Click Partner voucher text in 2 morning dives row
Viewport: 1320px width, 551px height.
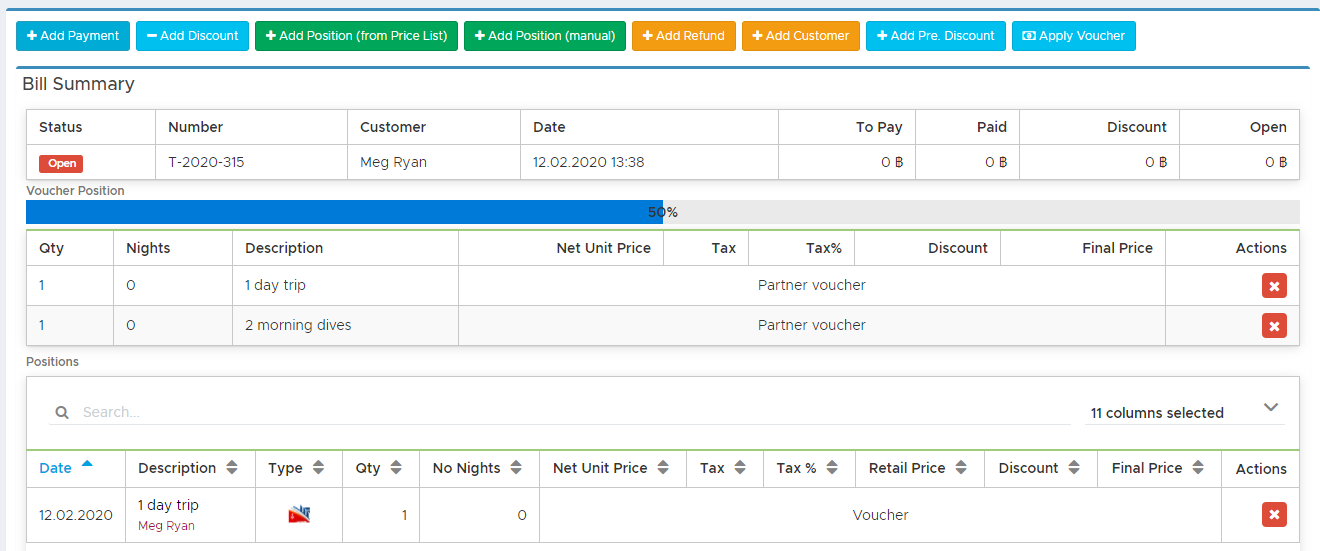click(x=812, y=325)
